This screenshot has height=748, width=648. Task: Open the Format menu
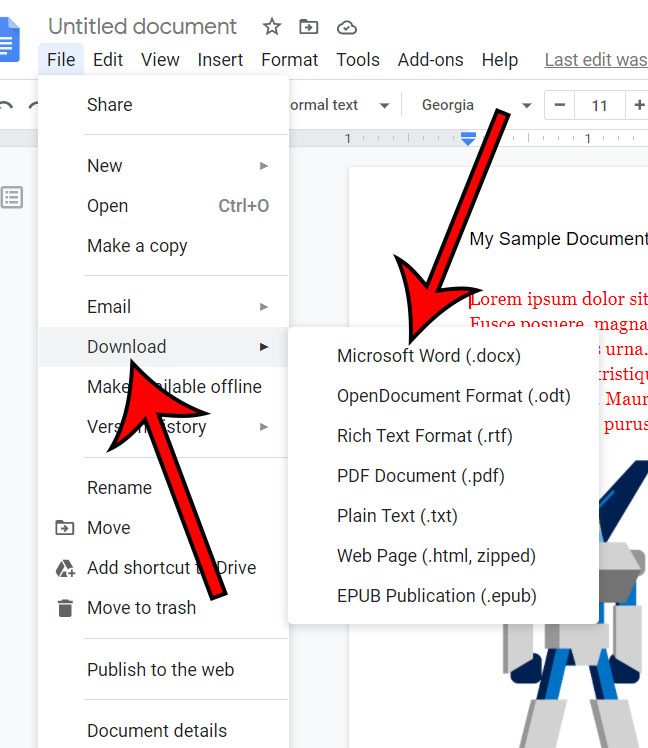click(290, 60)
